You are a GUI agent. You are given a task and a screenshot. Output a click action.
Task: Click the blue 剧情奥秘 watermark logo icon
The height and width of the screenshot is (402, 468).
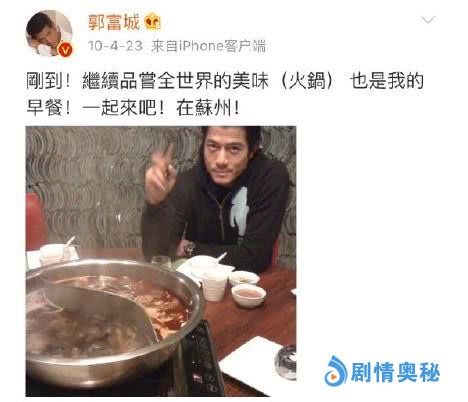click(x=336, y=371)
